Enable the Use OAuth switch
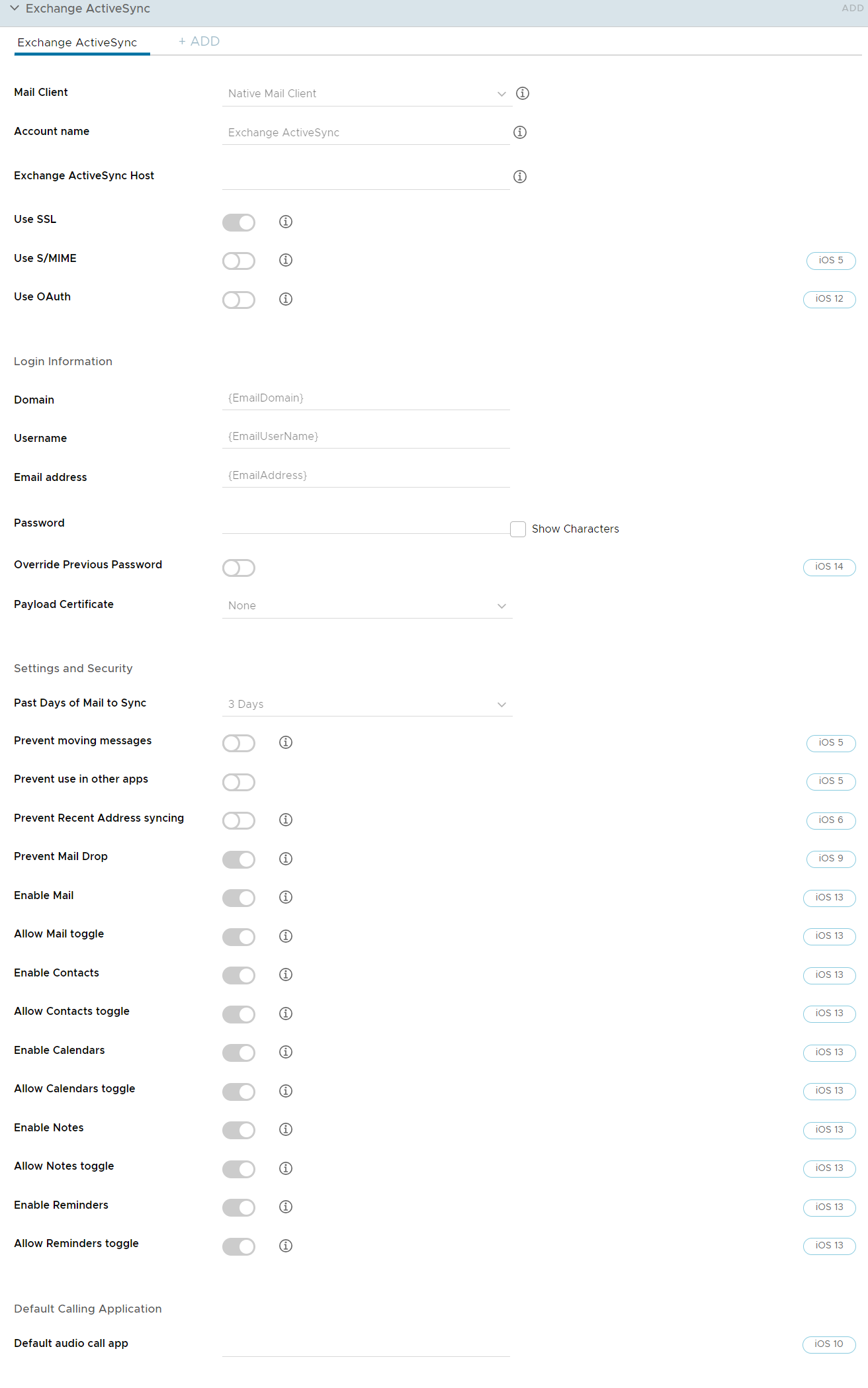 click(x=239, y=300)
